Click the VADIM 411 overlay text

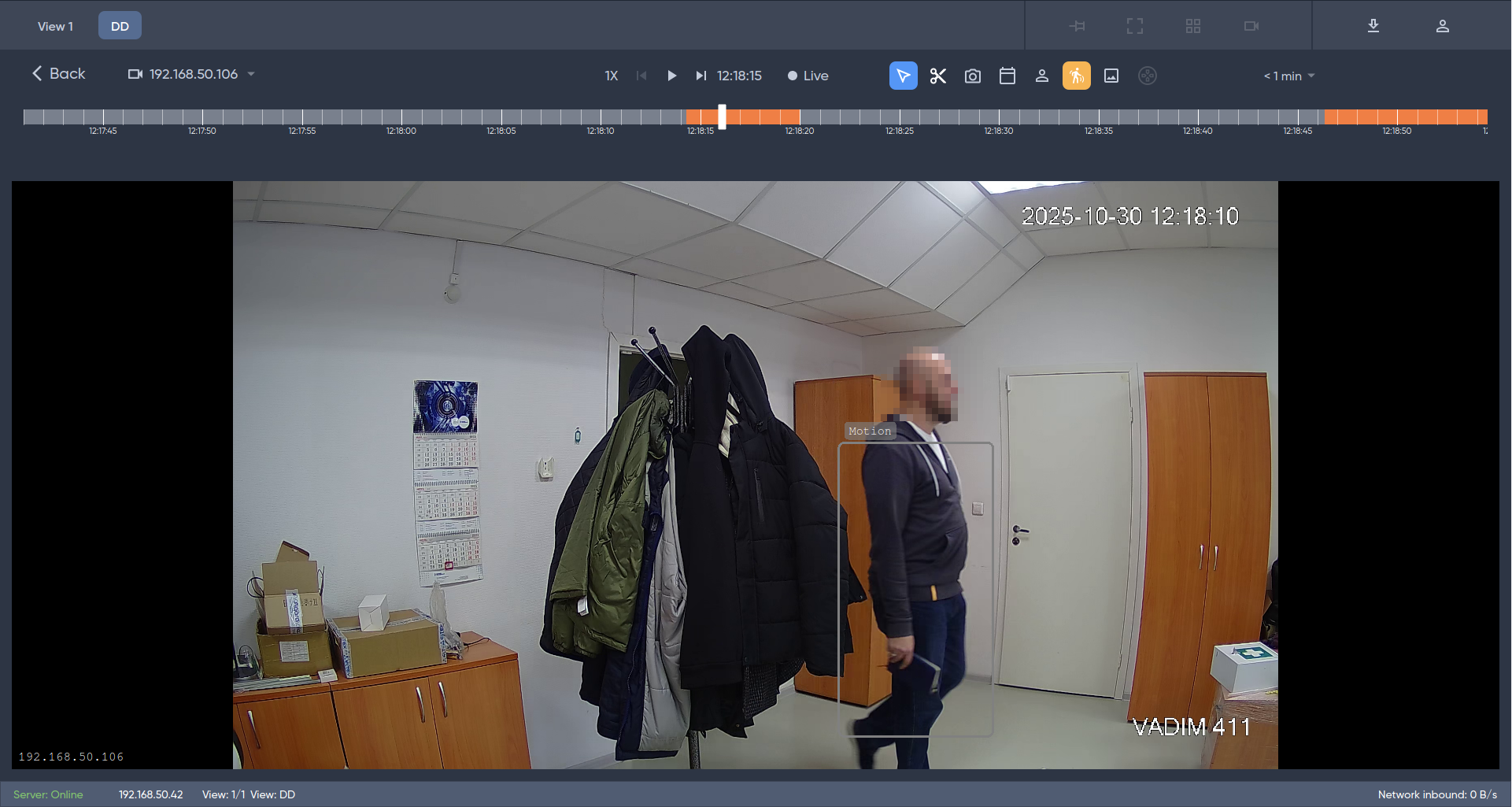(x=1192, y=727)
